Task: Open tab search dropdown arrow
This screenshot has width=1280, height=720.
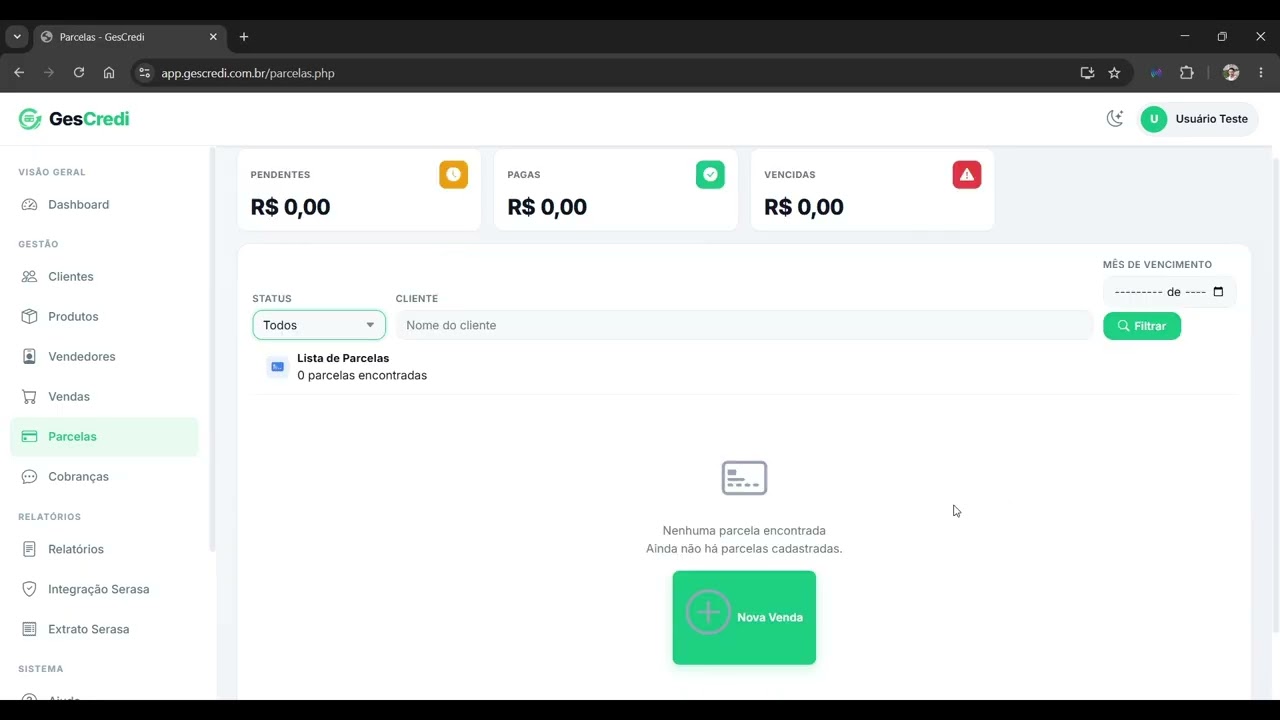Action: click(x=17, y=37)
